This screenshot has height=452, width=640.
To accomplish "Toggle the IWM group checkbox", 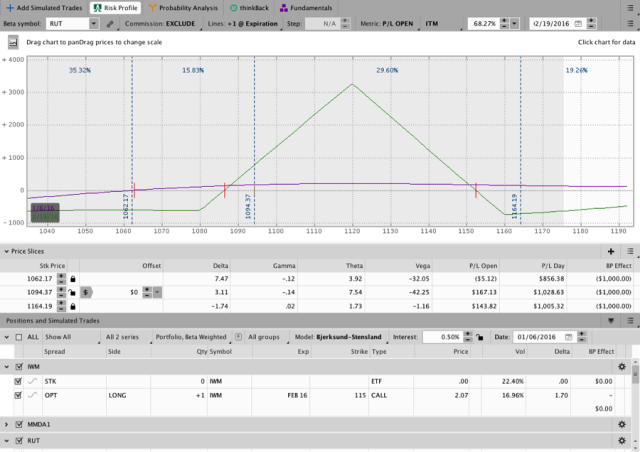I will [x=19, y=367].
